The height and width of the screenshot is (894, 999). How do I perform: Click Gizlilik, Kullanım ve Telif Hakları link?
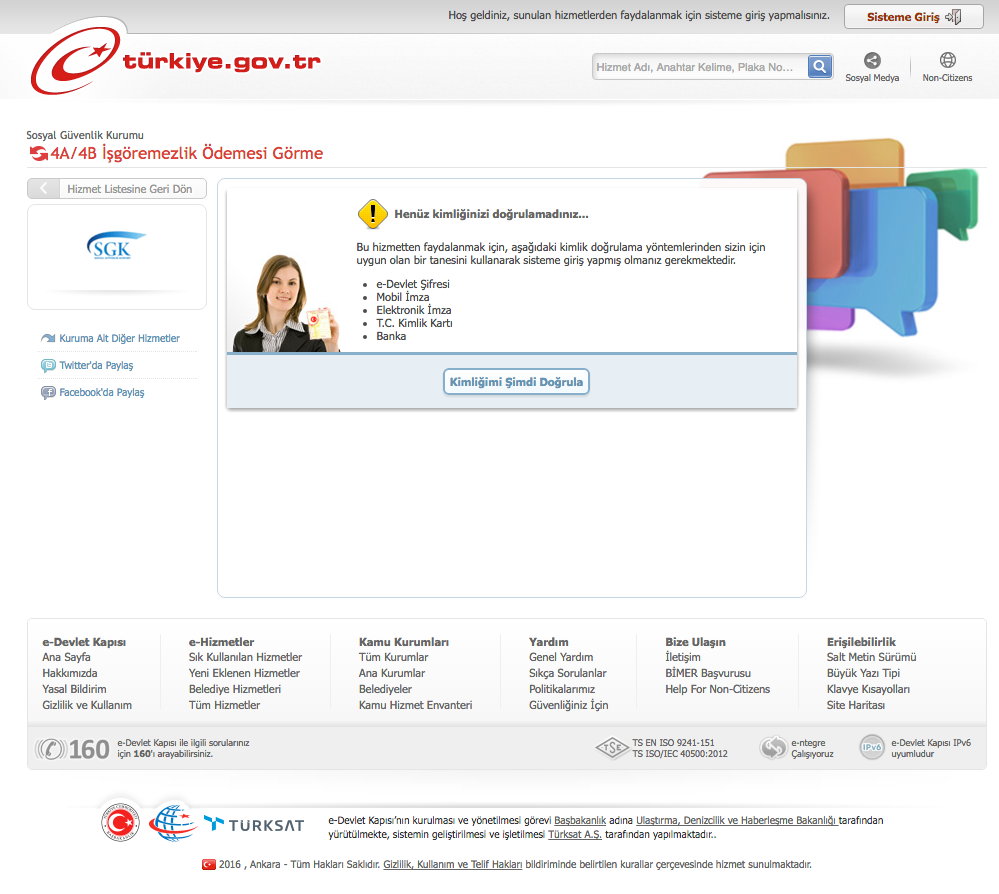tap(452, 865)
